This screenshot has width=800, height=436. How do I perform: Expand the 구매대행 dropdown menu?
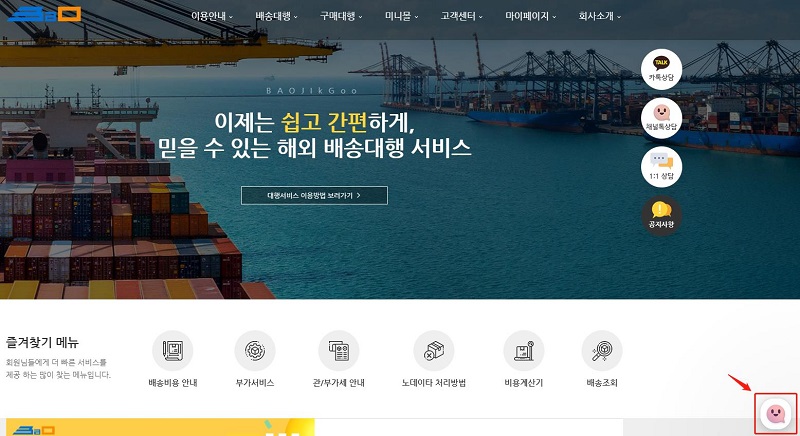(341, 16)
